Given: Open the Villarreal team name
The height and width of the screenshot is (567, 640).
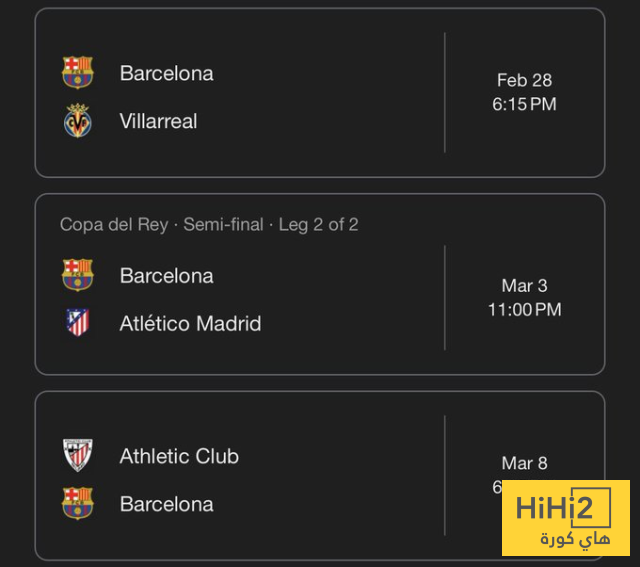Looking at the screenshot, I should tap(158, 121).
